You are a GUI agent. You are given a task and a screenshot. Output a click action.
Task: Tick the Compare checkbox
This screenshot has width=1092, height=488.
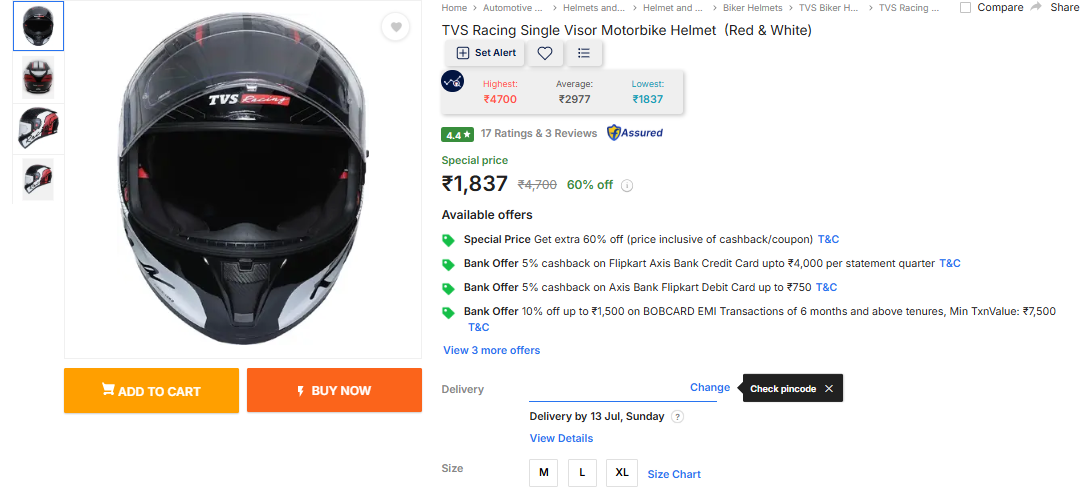[x=965, y=8]
